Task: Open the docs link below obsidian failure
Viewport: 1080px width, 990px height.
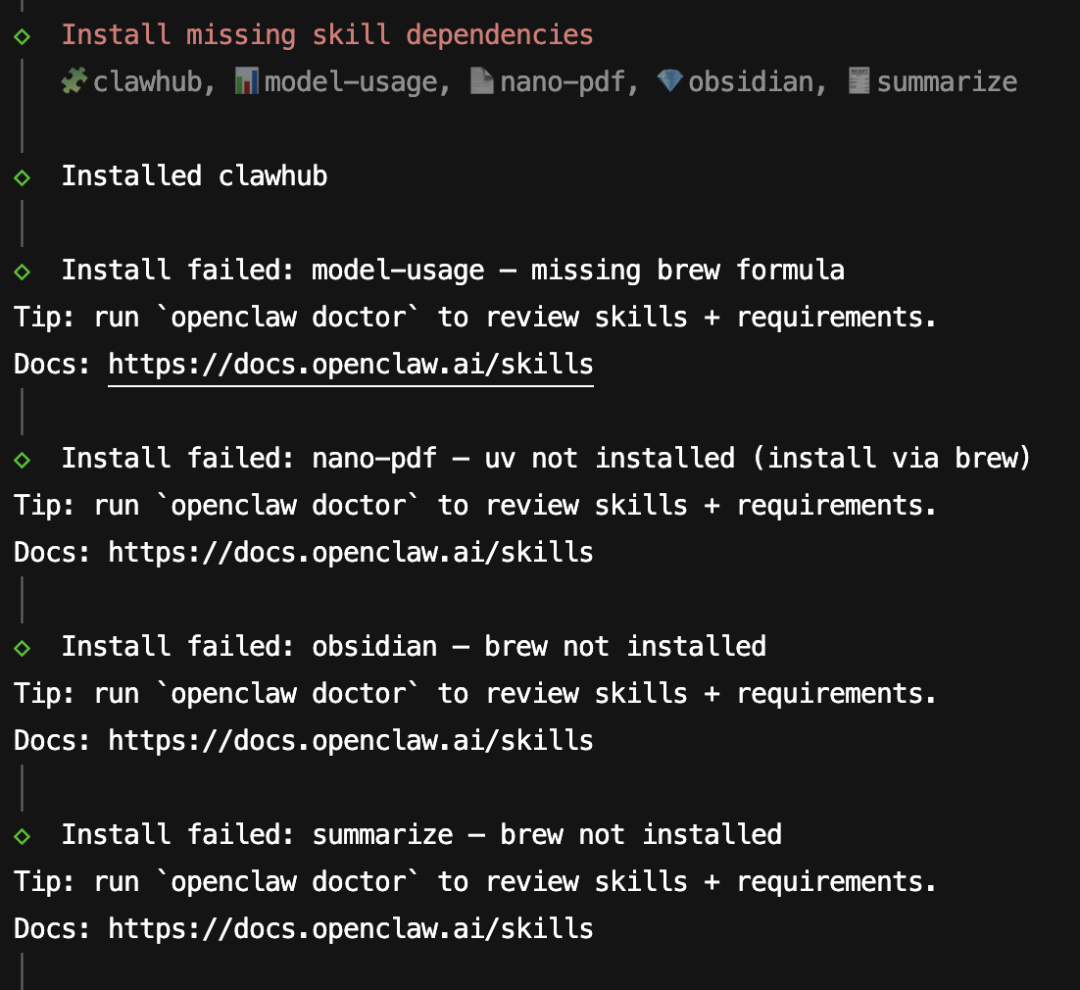Action: 350,740
